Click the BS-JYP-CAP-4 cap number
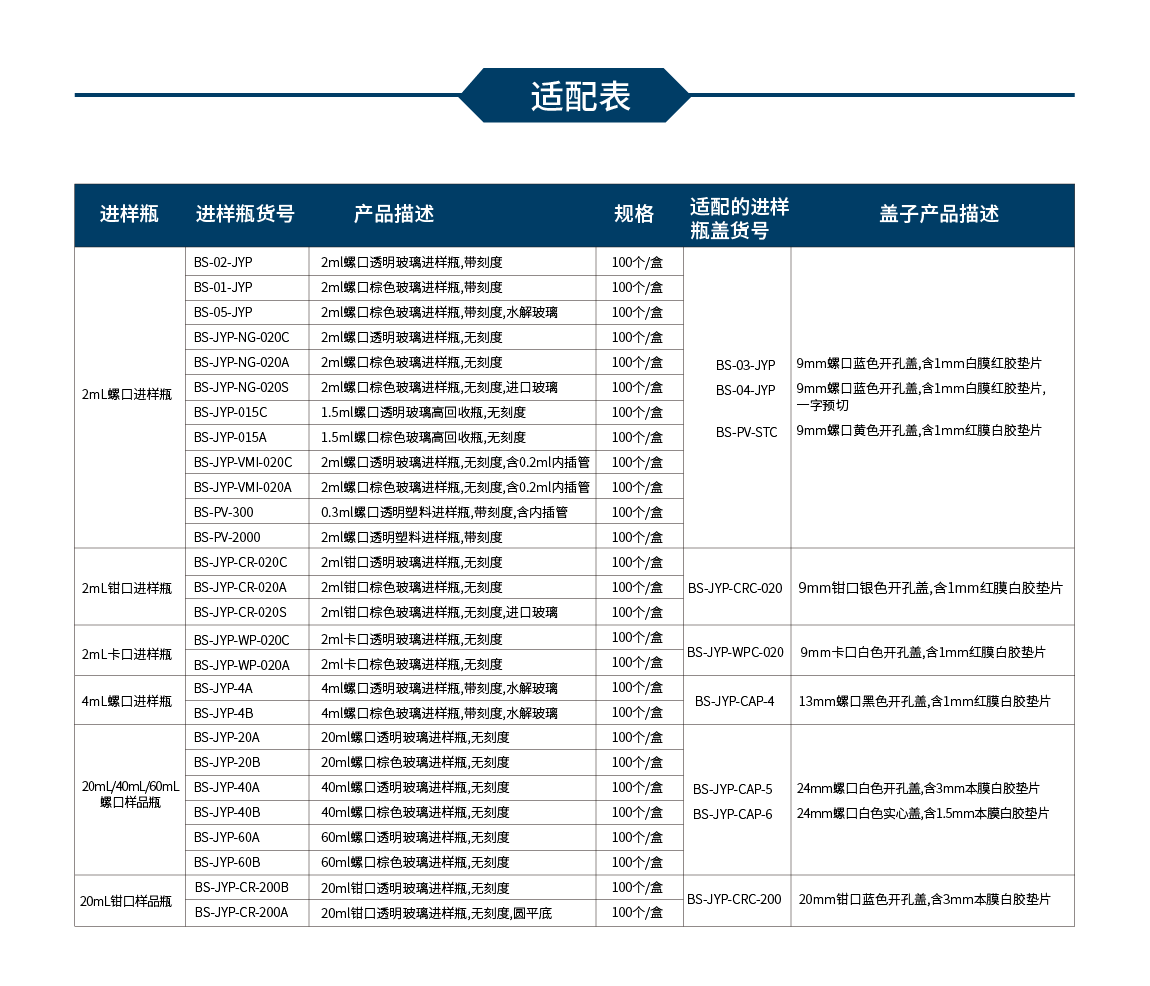 click(735, 701)
